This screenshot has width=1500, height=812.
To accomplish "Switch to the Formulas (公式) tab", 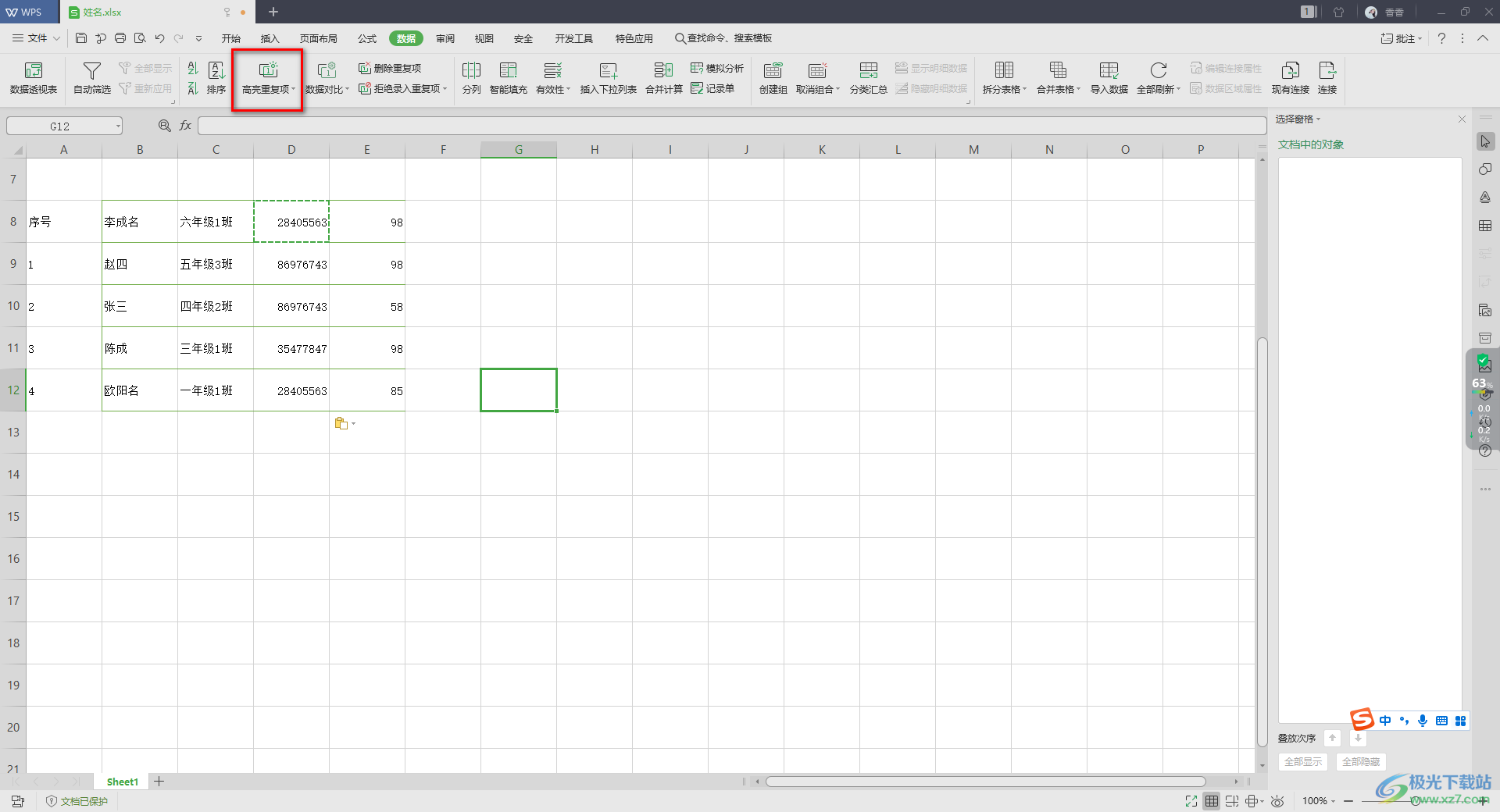I will (367, 38).
